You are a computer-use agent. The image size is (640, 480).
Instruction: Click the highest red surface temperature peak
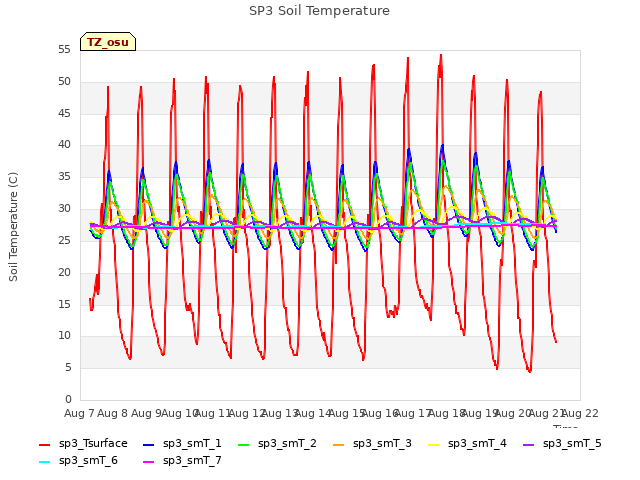click(441, 55)
